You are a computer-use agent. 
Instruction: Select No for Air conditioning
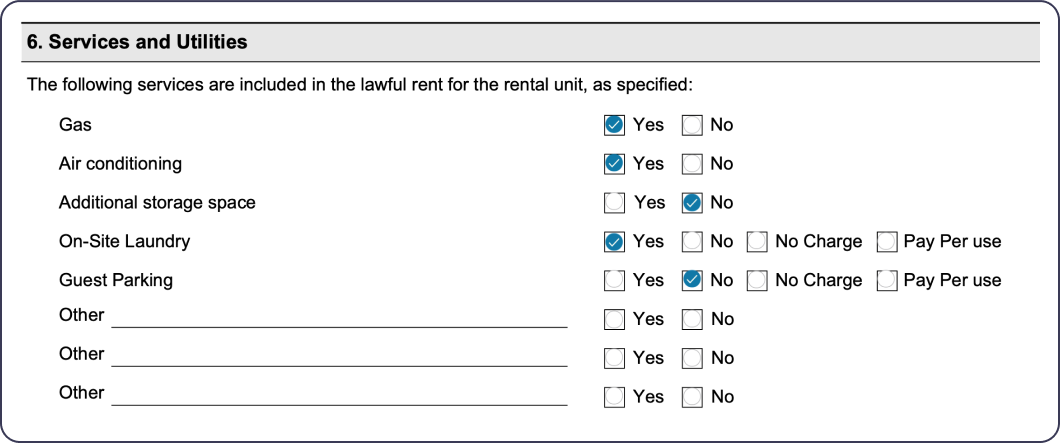[692, 164]
